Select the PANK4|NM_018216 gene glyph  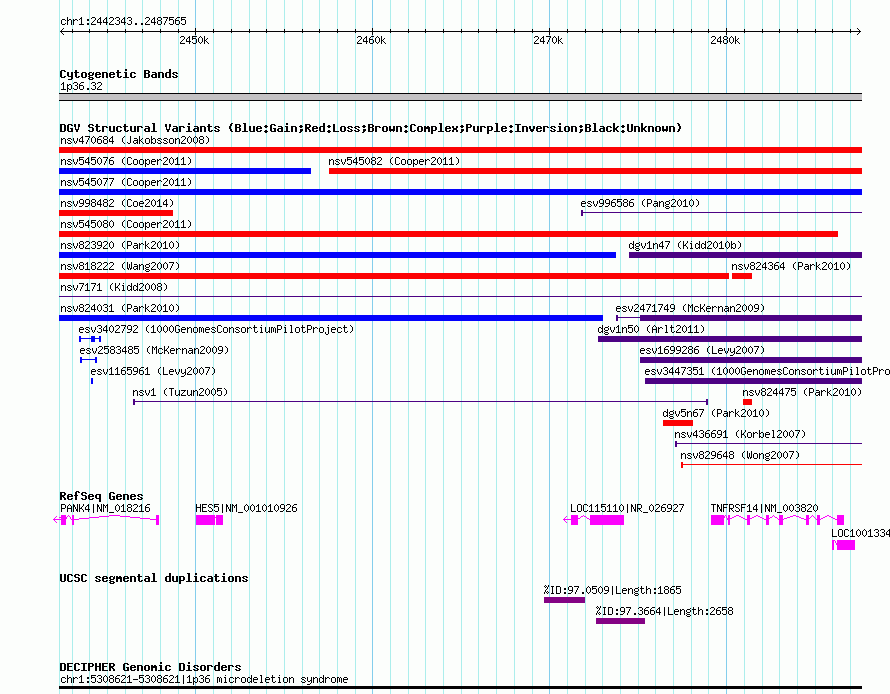pos(106,520)
